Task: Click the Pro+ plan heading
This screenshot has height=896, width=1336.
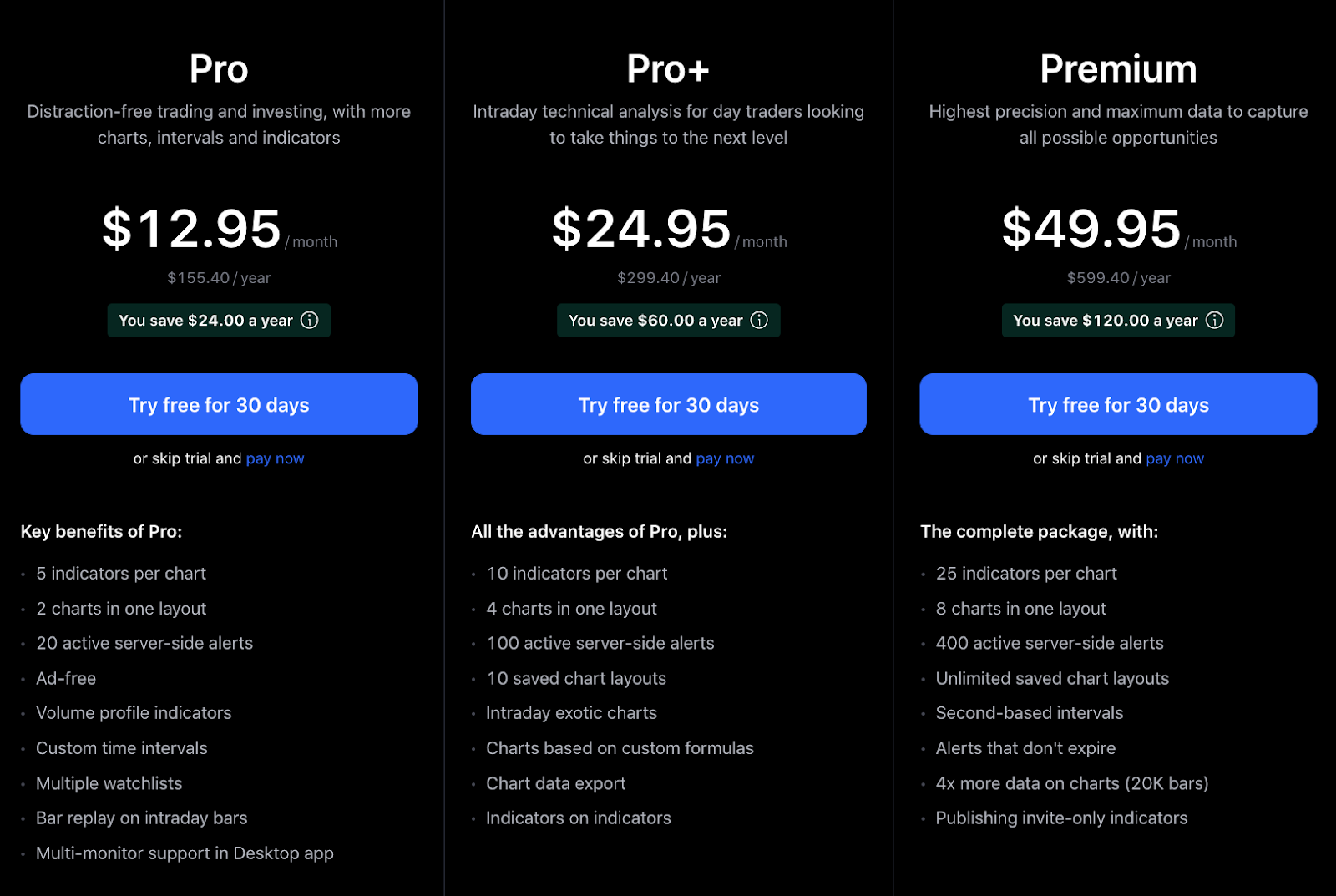Action: pos(668,68)
